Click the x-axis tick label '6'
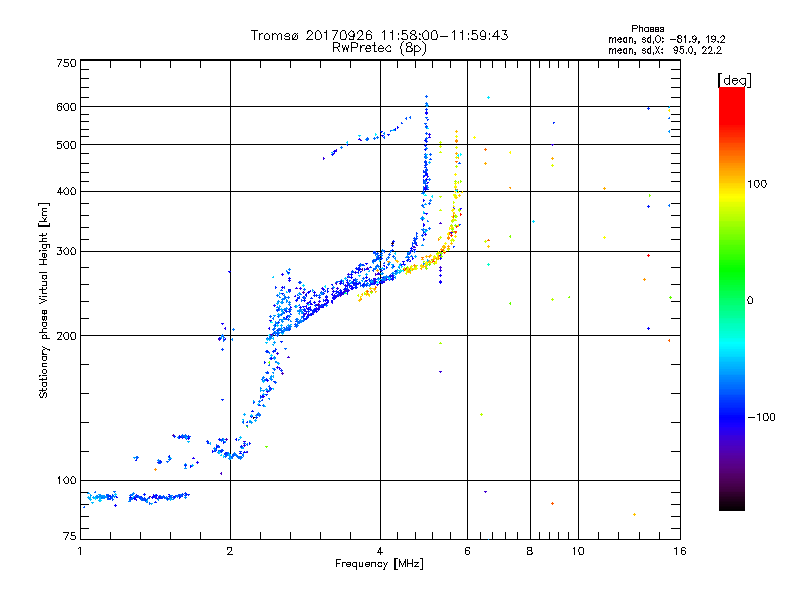This screenshot has width=800, height=600. pos(467,551)
